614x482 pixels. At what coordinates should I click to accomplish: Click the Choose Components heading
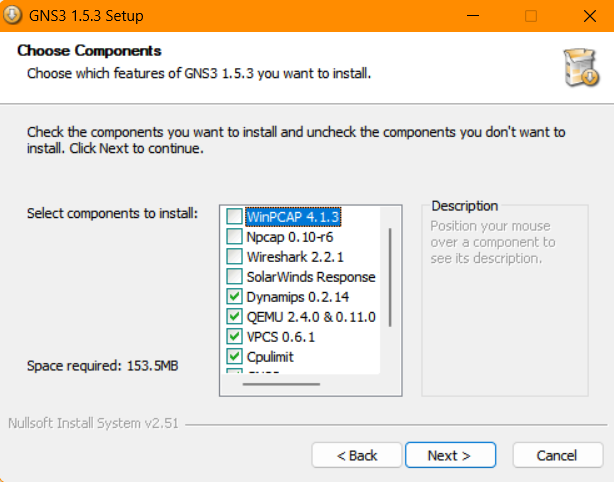click(89, 51)
